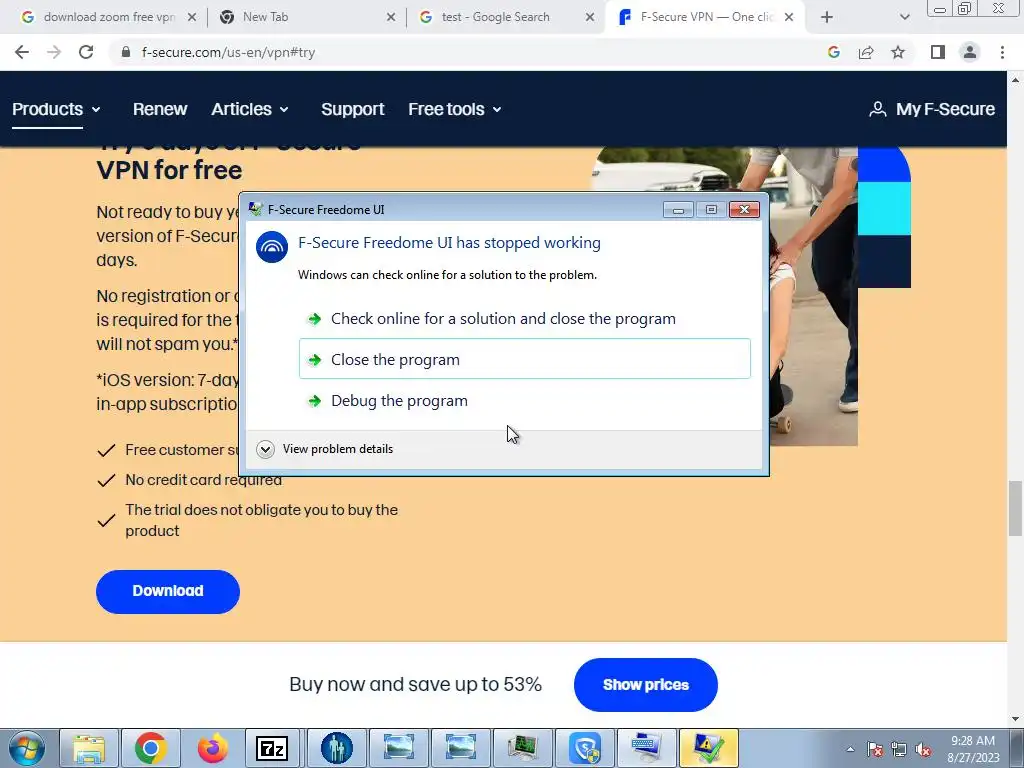Open a new tab with plus button
Image resolution: width=1024 pixels, height=768 pixels.
click(x=827, y=17)
